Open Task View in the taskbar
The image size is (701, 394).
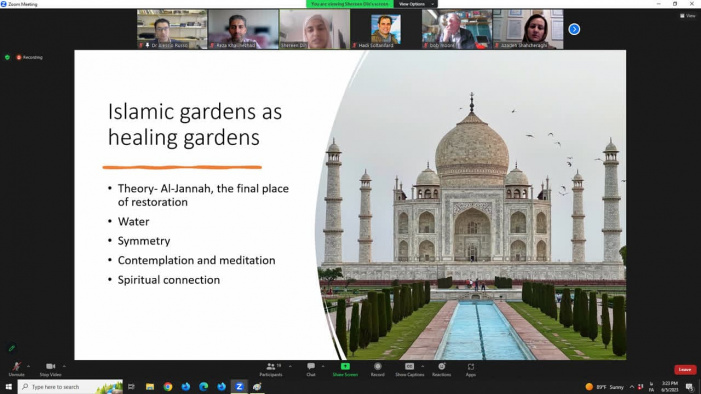coord(131,386)
